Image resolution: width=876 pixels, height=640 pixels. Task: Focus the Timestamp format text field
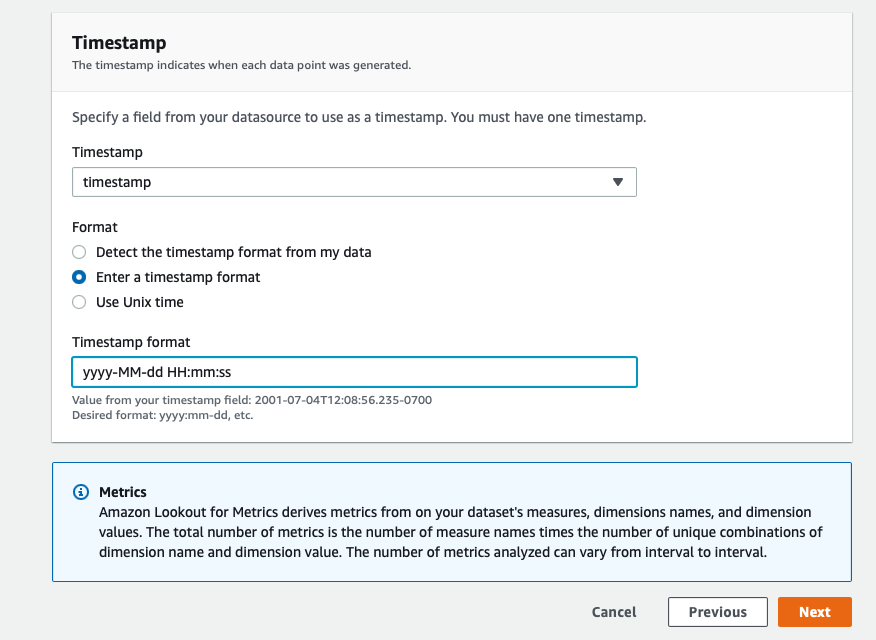(x=354, y=372)
